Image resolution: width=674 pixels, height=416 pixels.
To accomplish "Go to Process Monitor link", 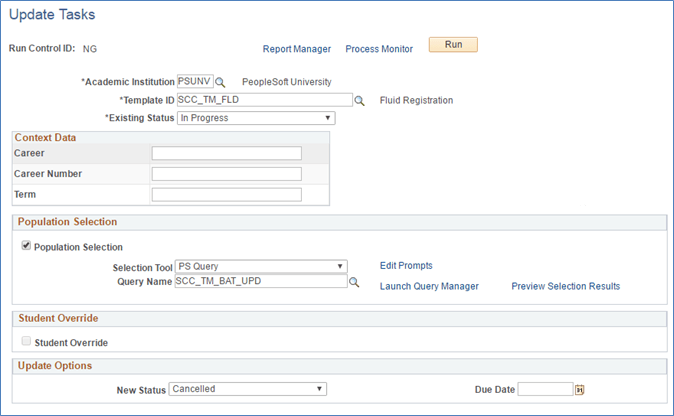I will tap(379, 49).
